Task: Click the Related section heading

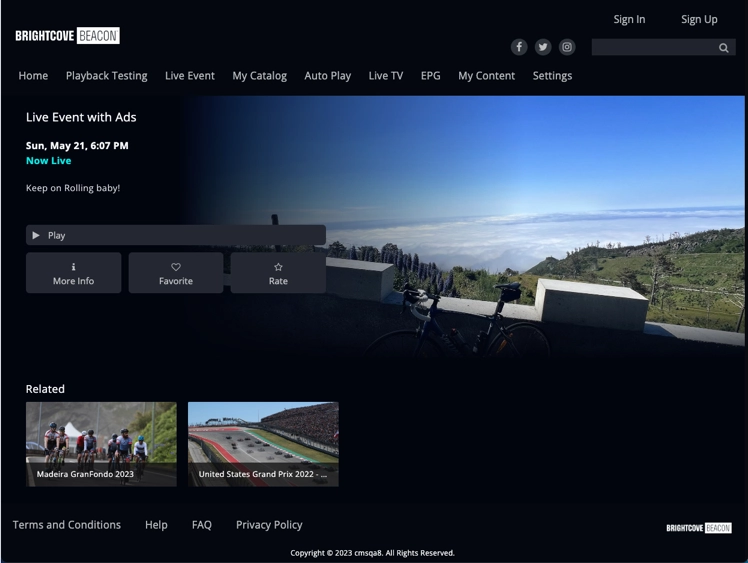Action: [45, 389]
